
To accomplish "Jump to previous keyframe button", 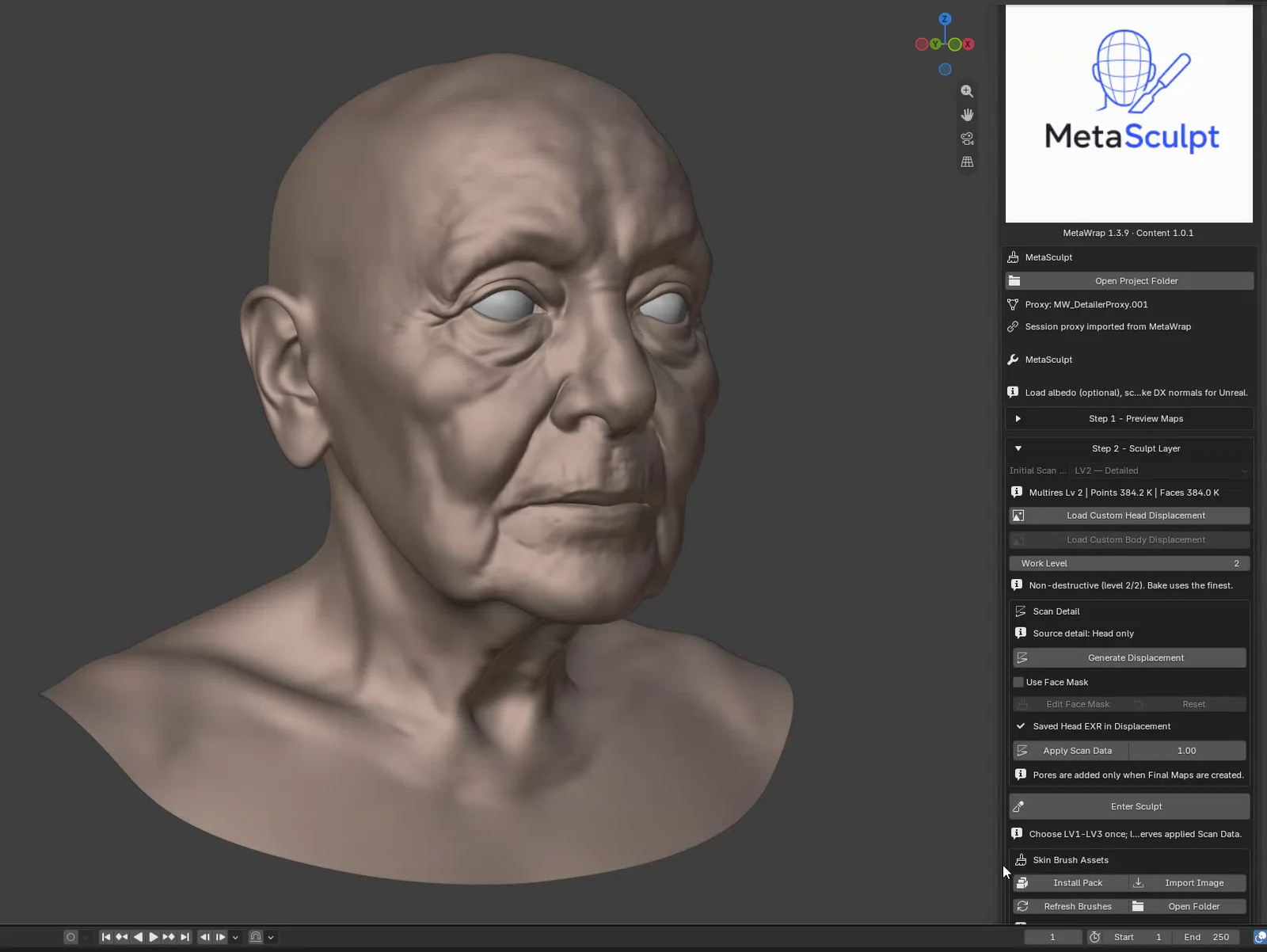I will [121, 937].
